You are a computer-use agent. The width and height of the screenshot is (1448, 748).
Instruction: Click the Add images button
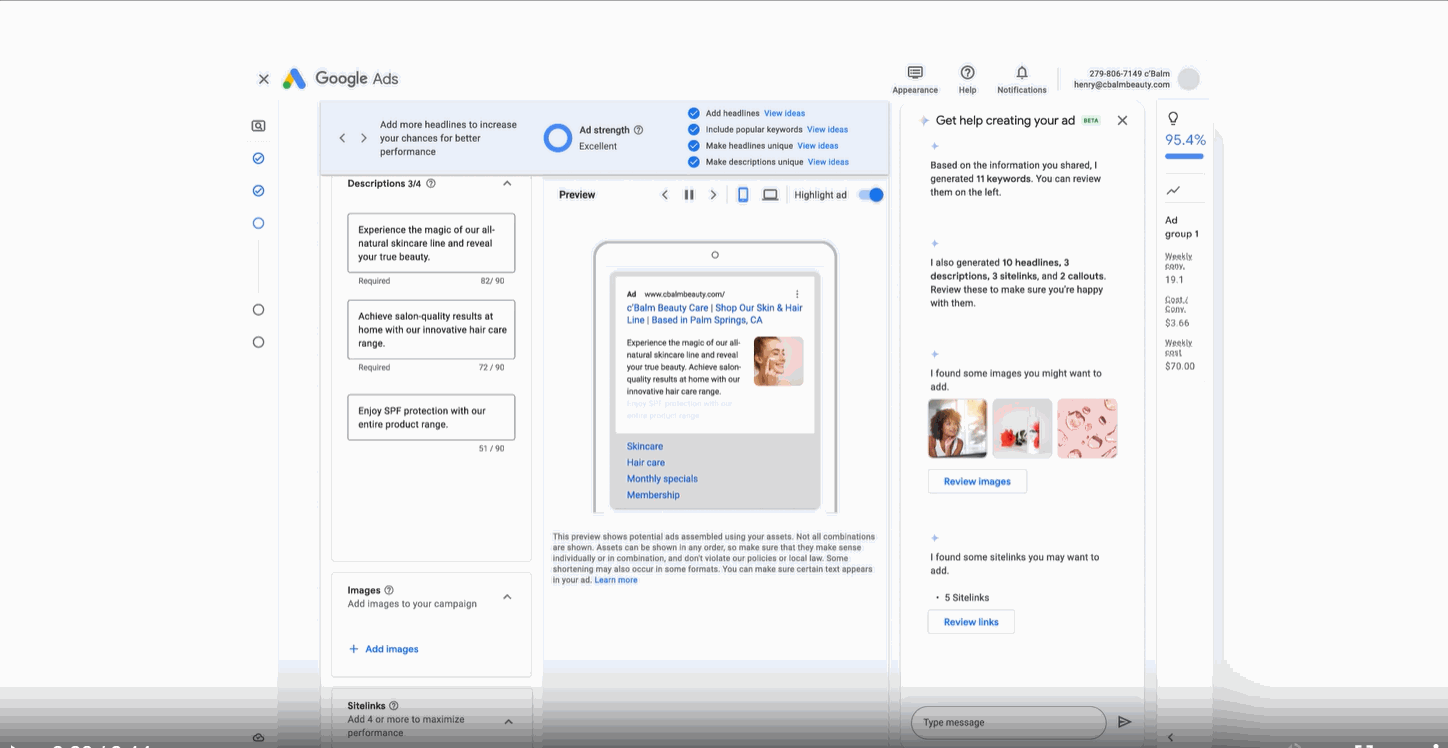(384, 649)
